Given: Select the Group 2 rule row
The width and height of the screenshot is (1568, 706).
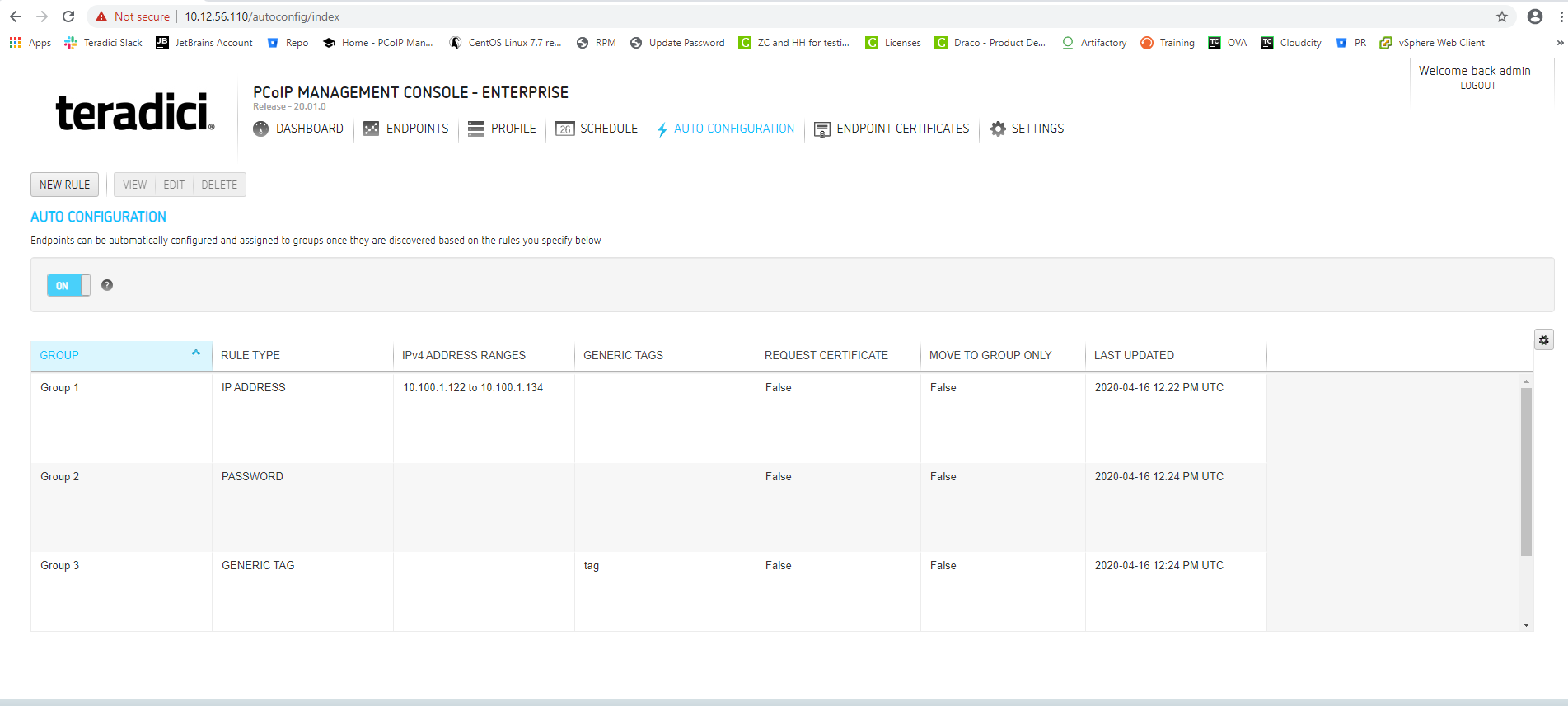Looking at the screenshot, I should [x=648, y=507].
